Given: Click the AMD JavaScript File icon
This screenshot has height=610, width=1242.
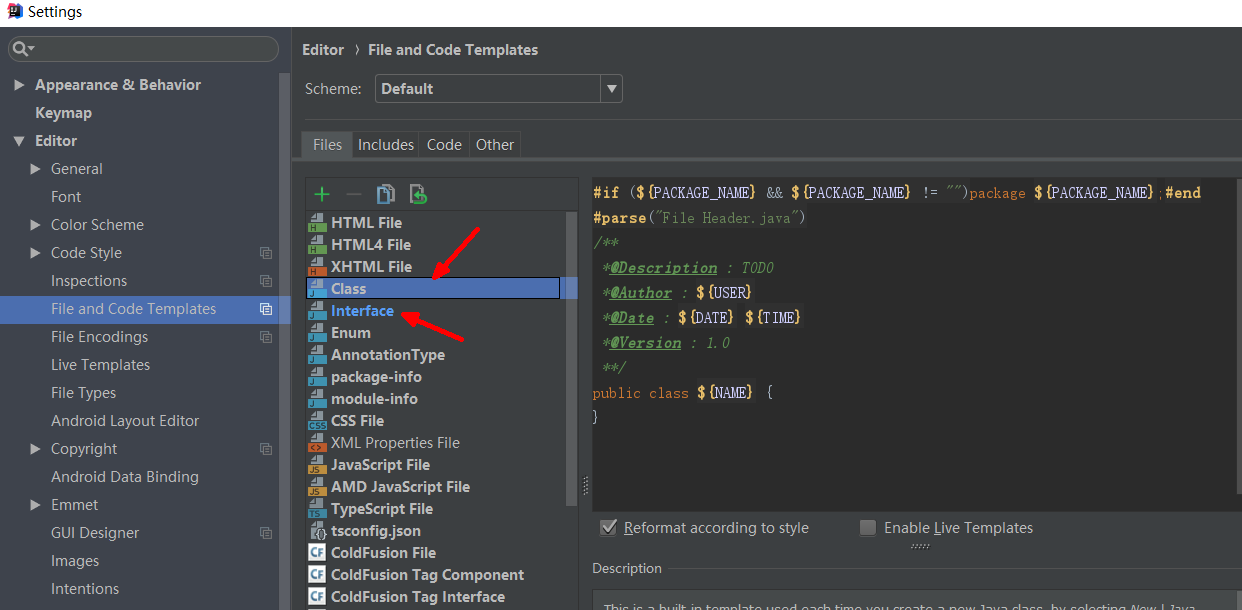Looking at the screenshot, I should click(317, 487).
